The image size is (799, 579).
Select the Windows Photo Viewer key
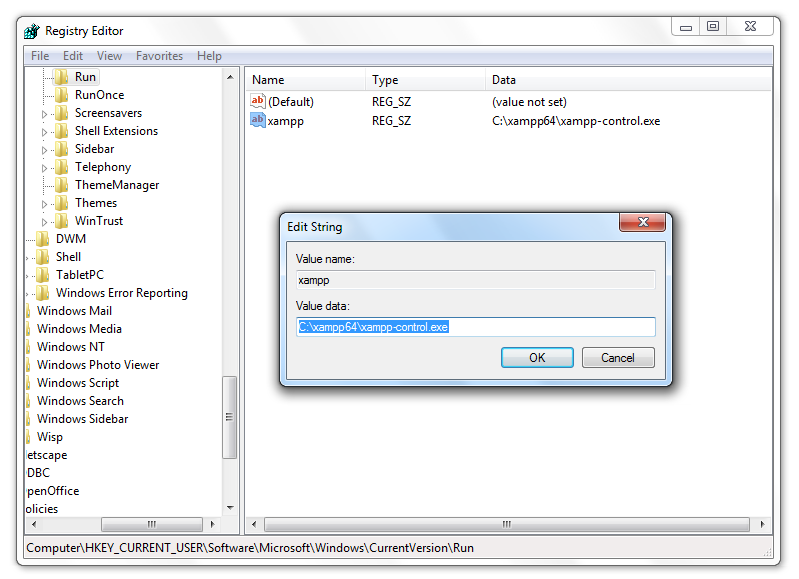pyautogui.click(x=98, y=365)
